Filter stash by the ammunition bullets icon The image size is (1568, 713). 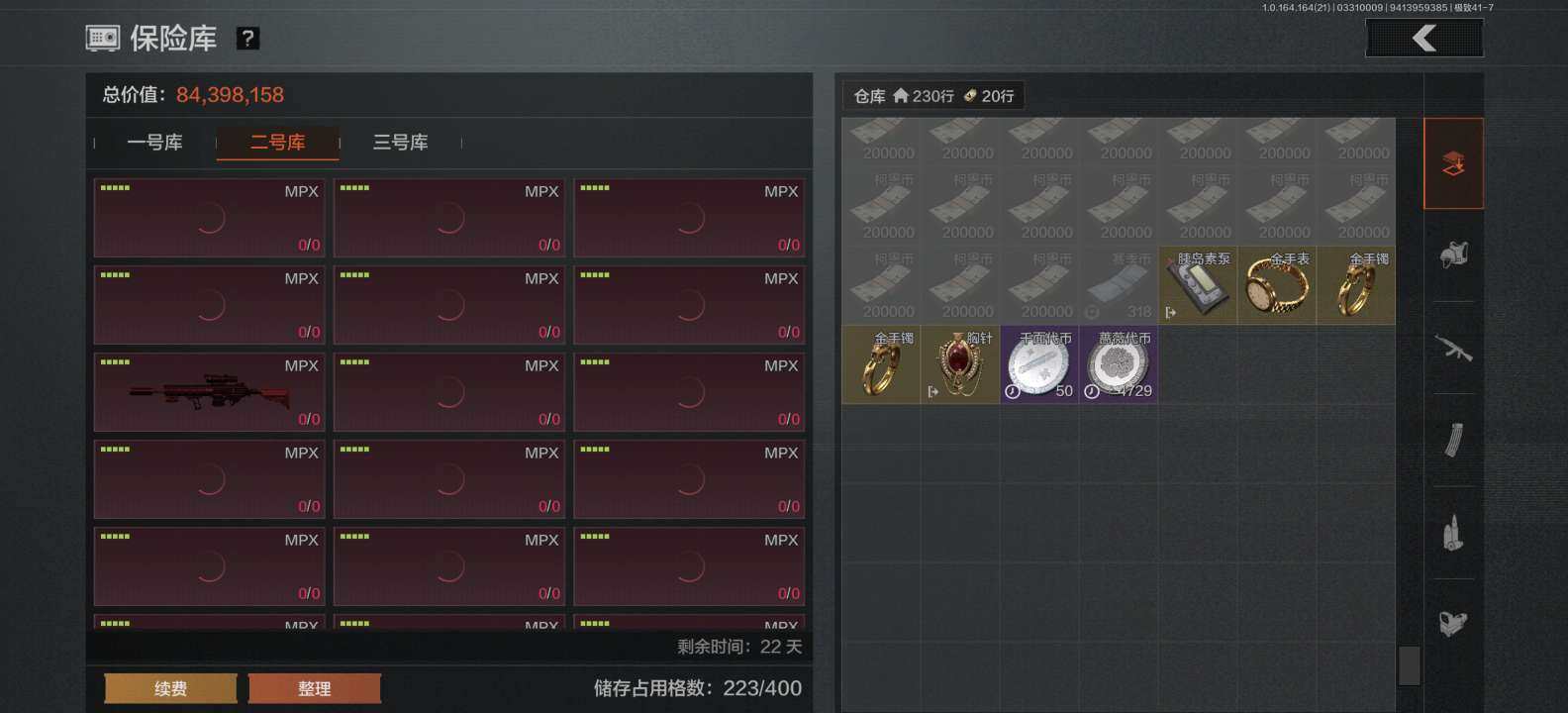click(1453, 532)
